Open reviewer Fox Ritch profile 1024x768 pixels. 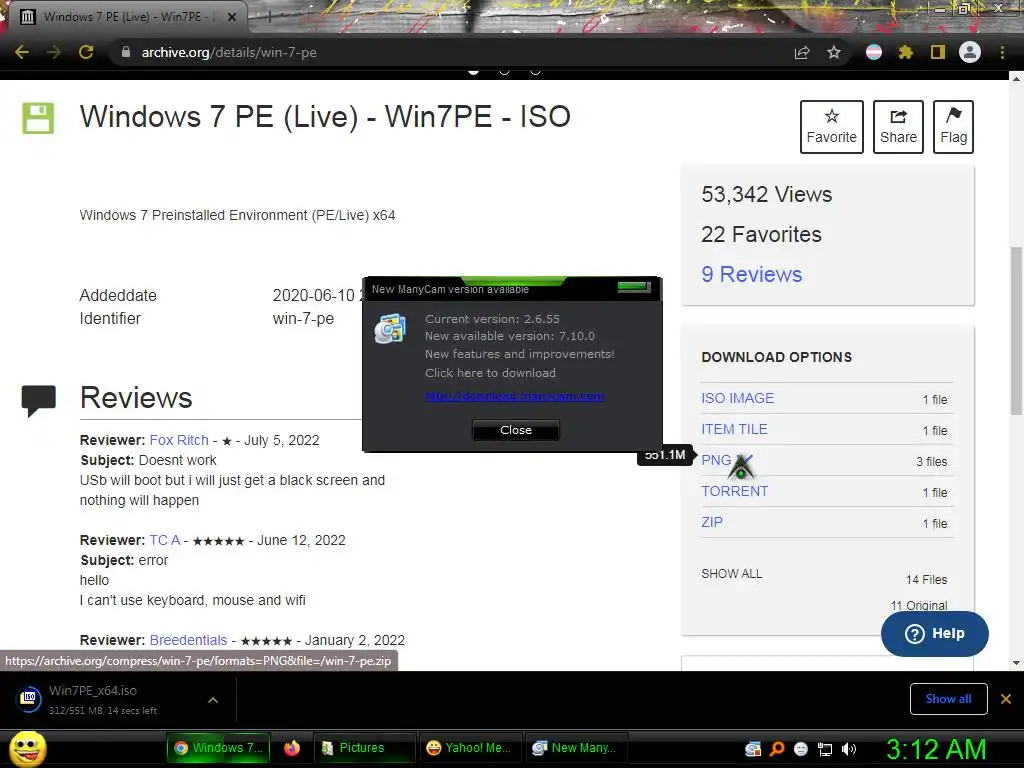[x=179, y=440]
